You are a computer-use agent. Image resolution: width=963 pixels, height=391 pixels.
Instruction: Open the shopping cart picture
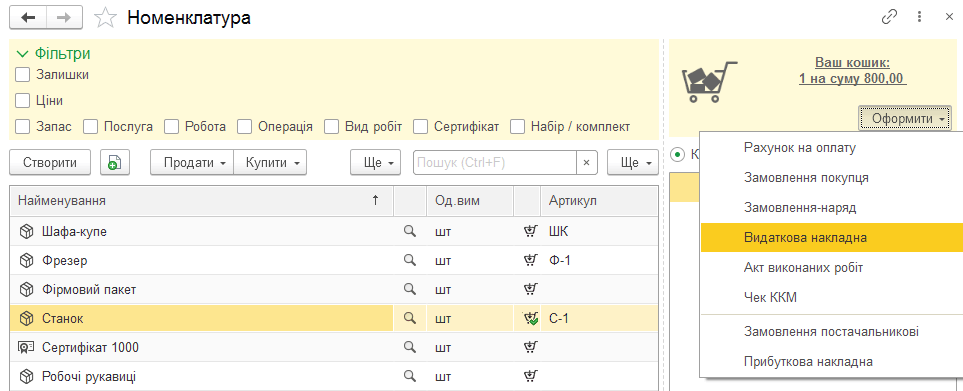[708, 81]
